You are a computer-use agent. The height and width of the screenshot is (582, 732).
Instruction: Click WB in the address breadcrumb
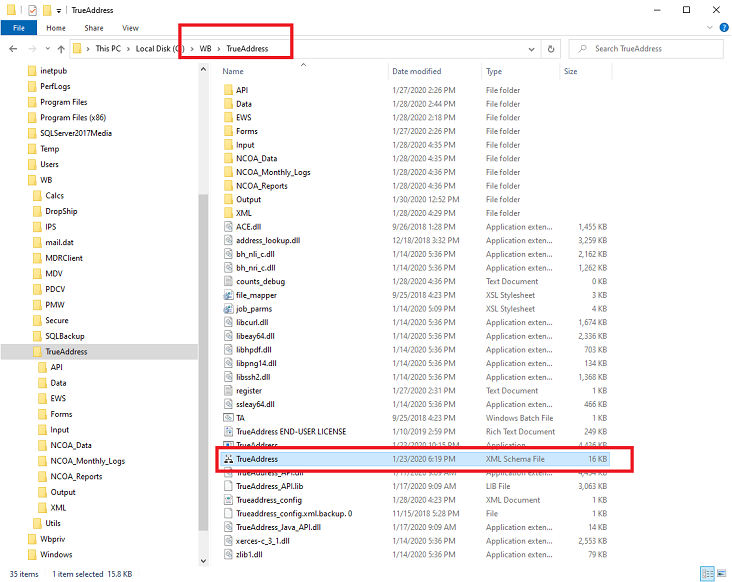205,49
